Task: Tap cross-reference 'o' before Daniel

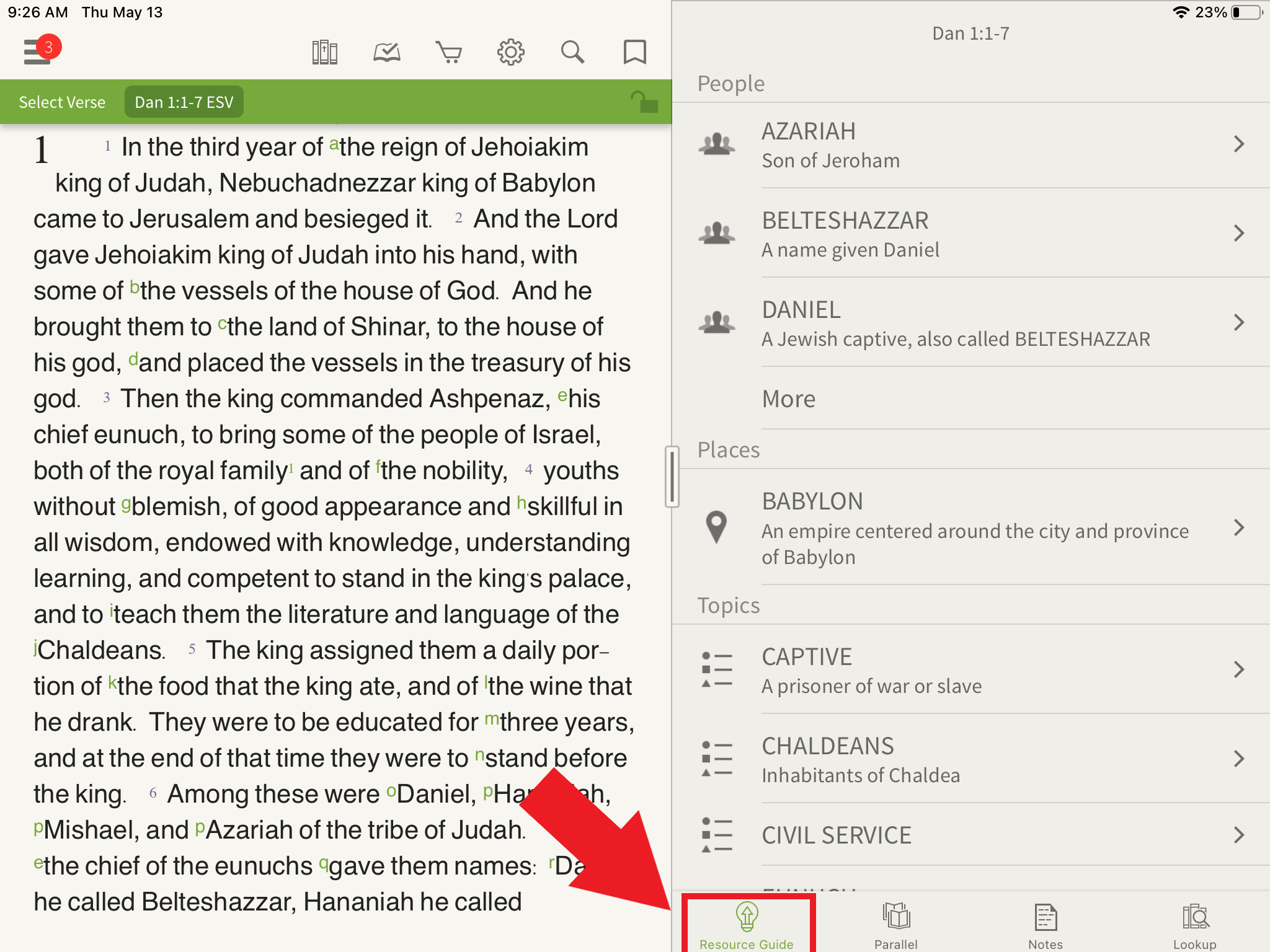Action: coord(391,791)
